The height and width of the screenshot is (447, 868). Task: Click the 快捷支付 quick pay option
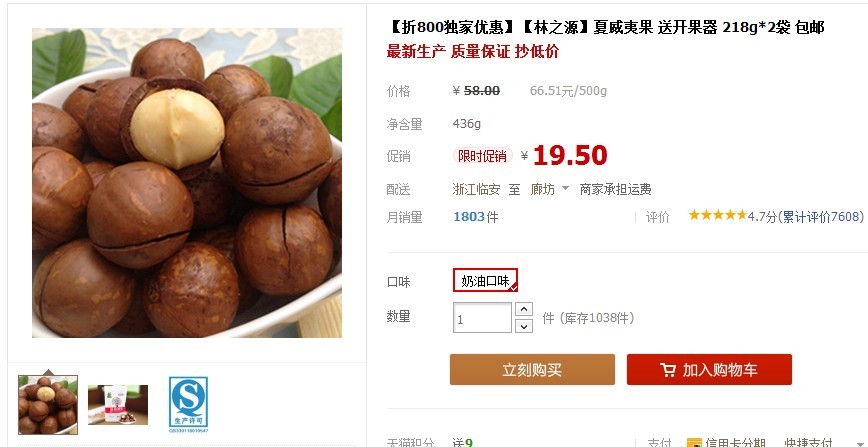pyautogui.click(x=809, y=443)
